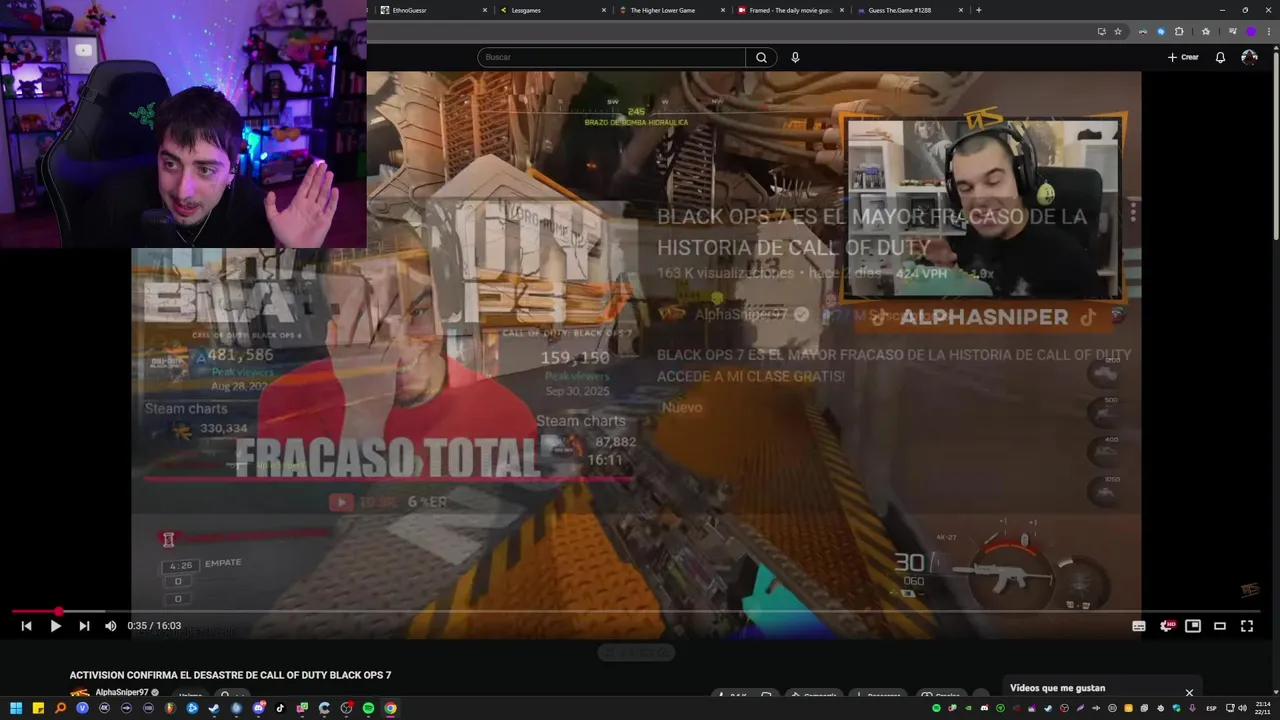Seek on the red video progress bar
The image size is (1280, 720).
coord(636,611)
